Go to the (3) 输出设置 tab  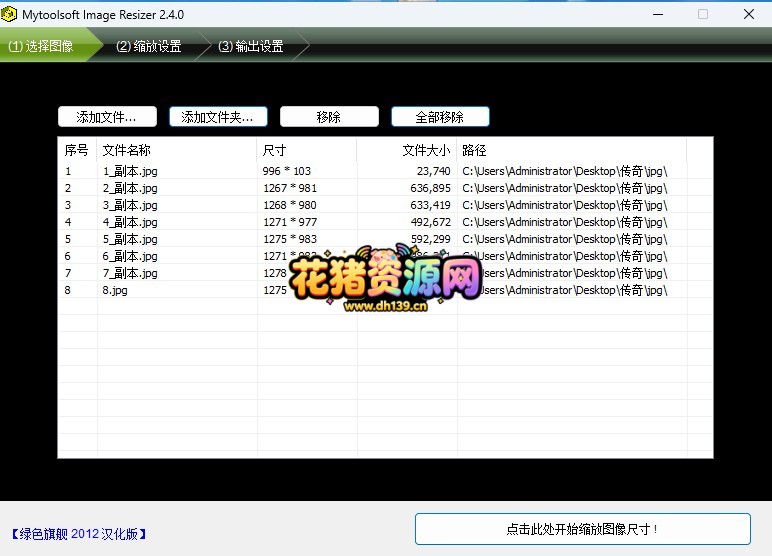251,46
